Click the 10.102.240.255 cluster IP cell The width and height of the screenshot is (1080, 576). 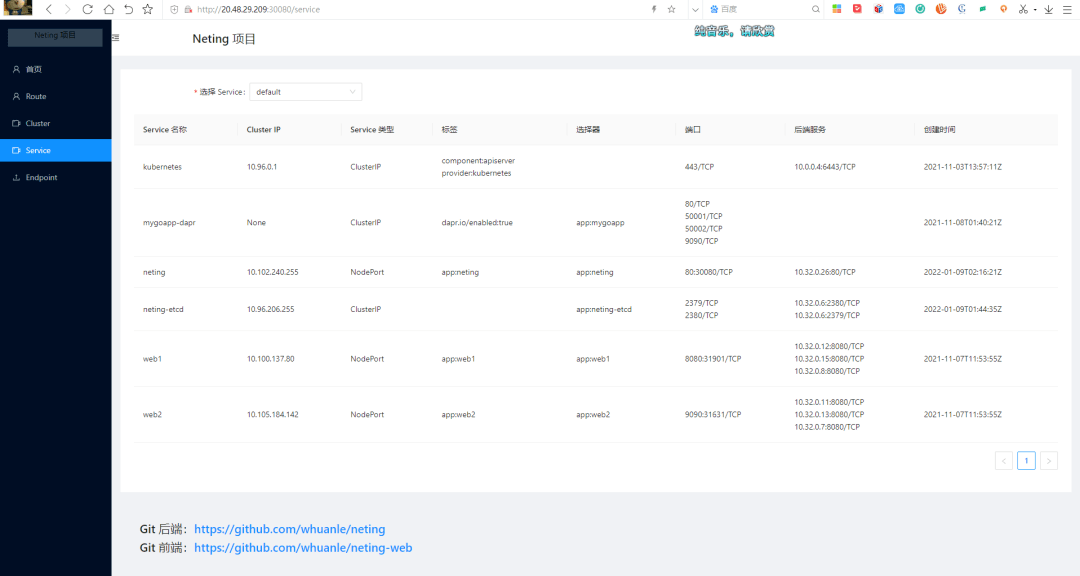point(273,272)
